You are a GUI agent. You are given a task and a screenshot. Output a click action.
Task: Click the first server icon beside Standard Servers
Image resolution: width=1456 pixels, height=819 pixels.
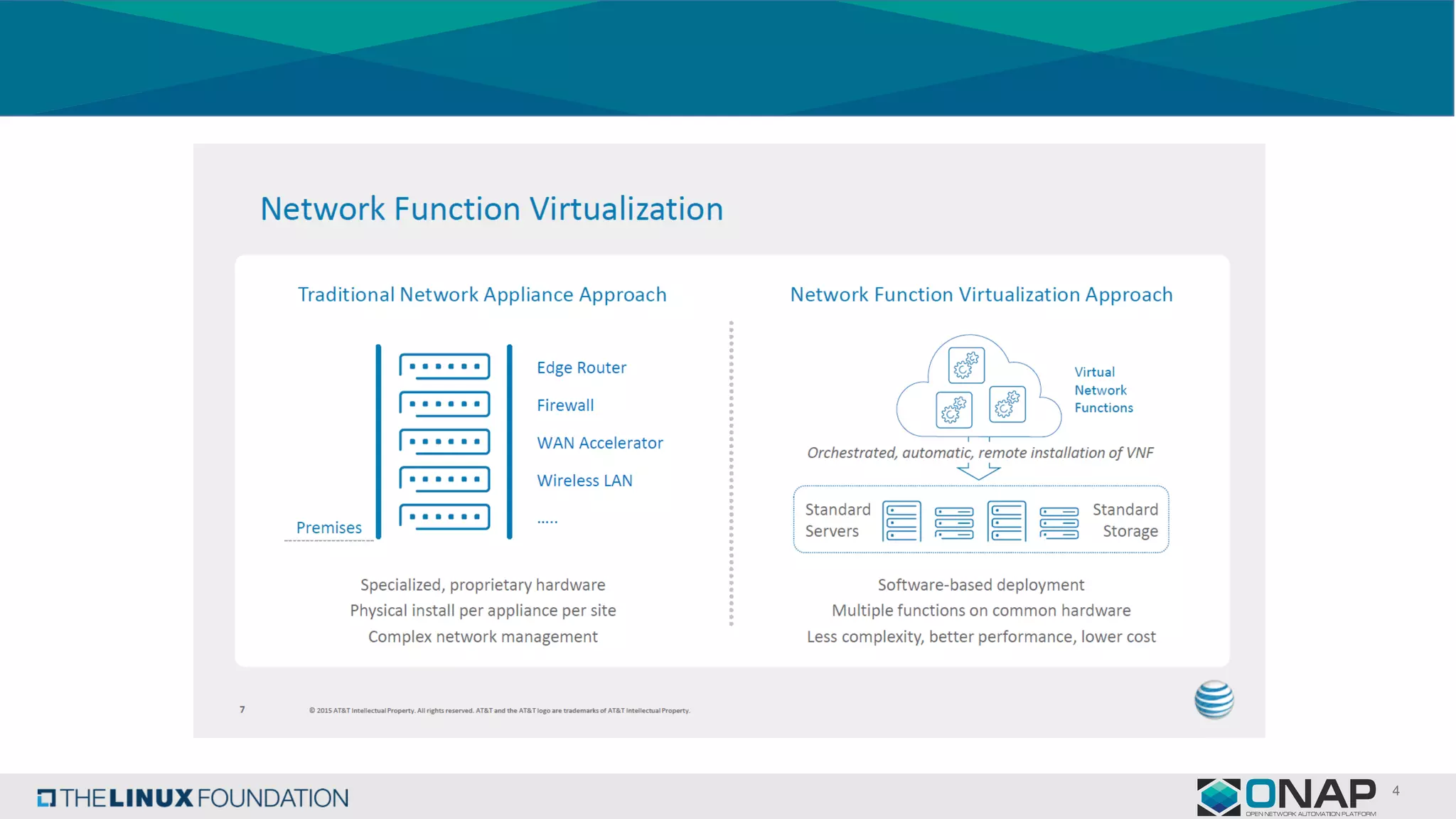pos(901,521)
